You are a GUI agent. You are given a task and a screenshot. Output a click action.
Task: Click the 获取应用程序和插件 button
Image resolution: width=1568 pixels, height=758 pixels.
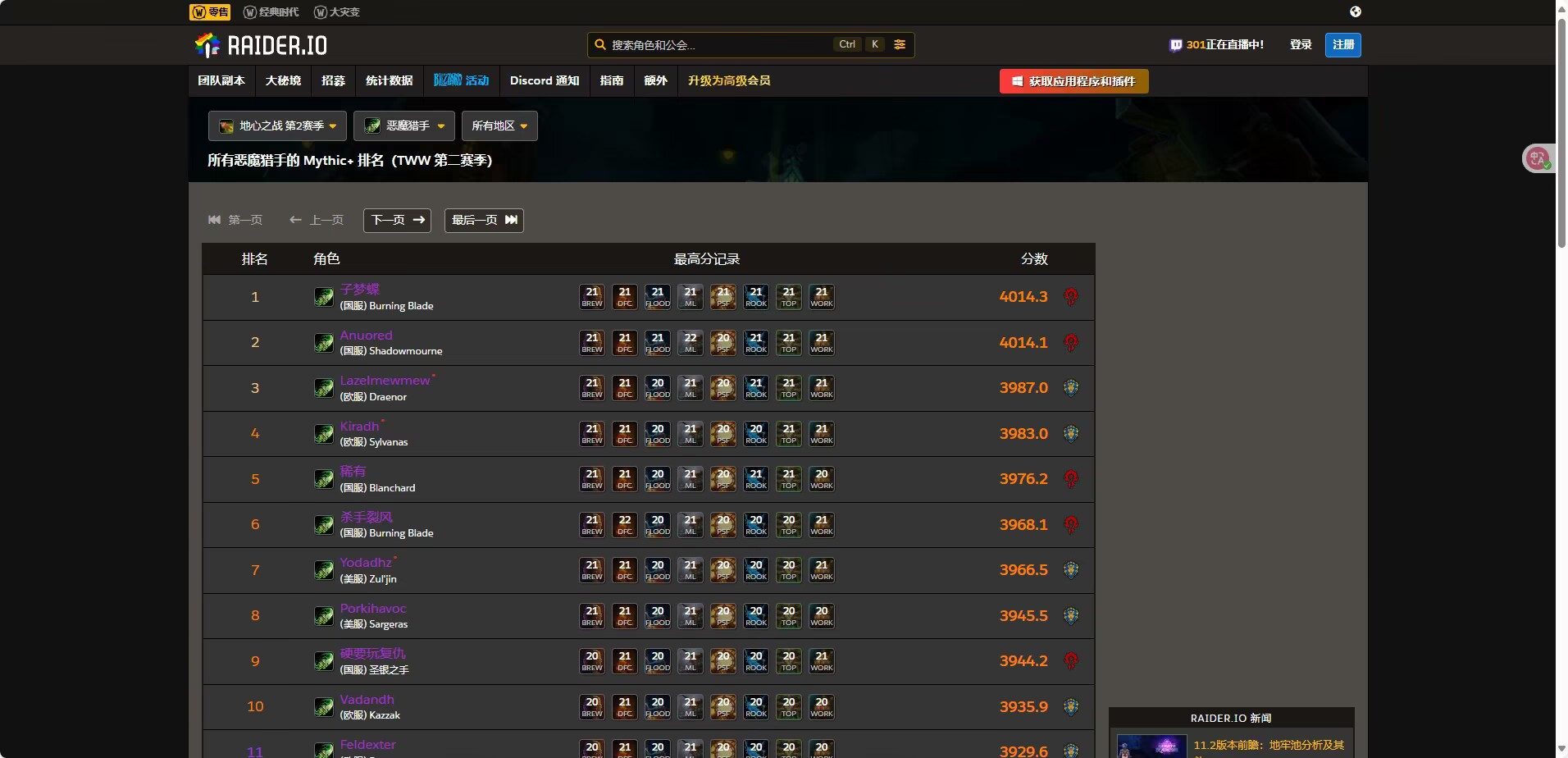point(1073,81)
